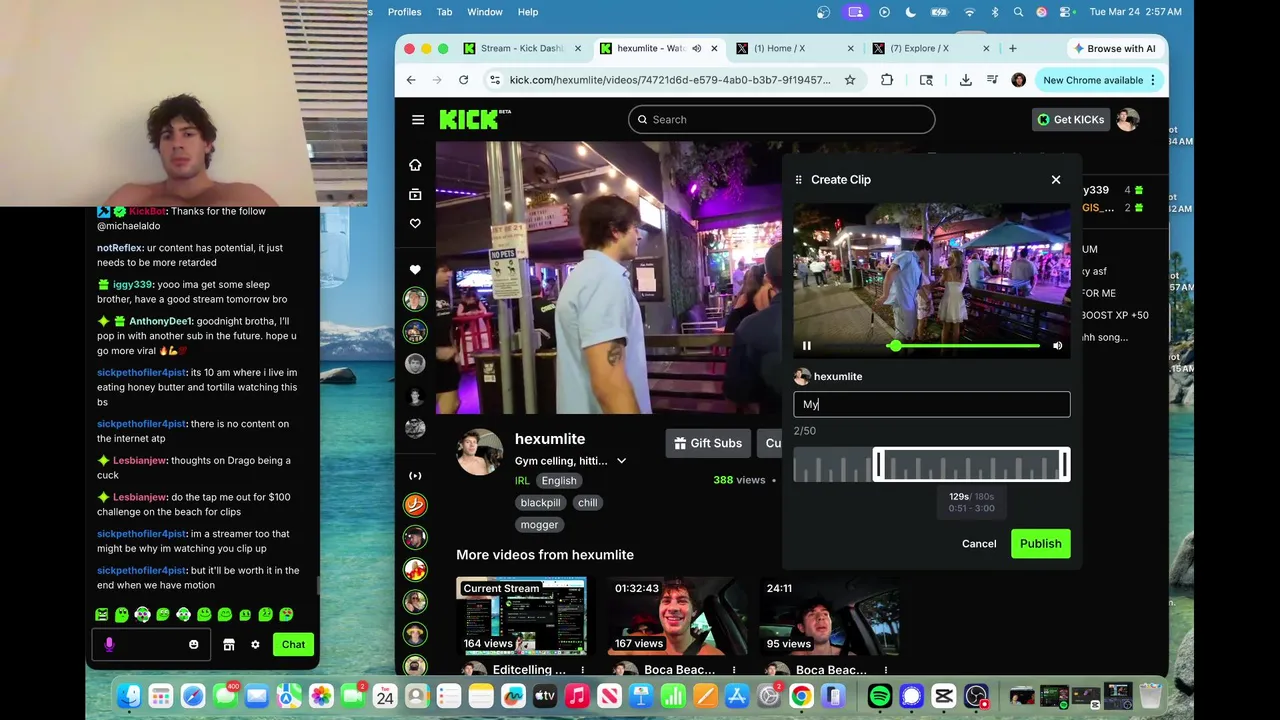Open Spotlight search in menu bar
The height and width of the screenshot is (720, 1280).
[x=1018, y=12]
